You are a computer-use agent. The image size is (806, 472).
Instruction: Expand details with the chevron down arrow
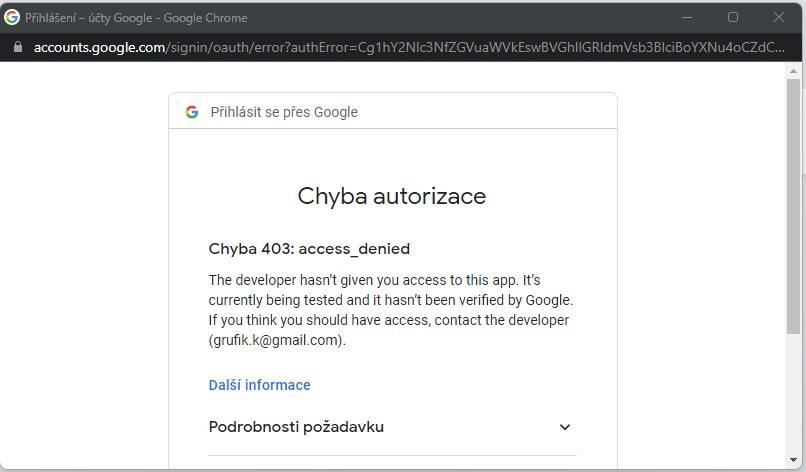565,427
